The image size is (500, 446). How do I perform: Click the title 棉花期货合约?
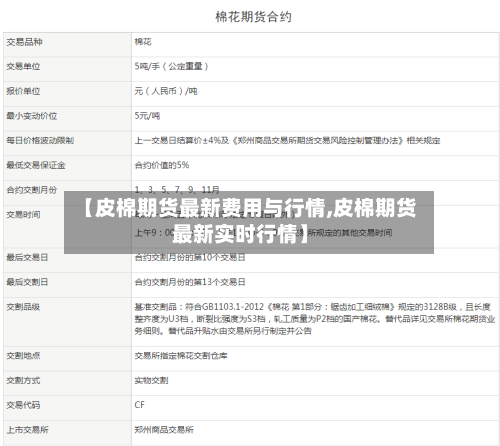tap(253, 17)
